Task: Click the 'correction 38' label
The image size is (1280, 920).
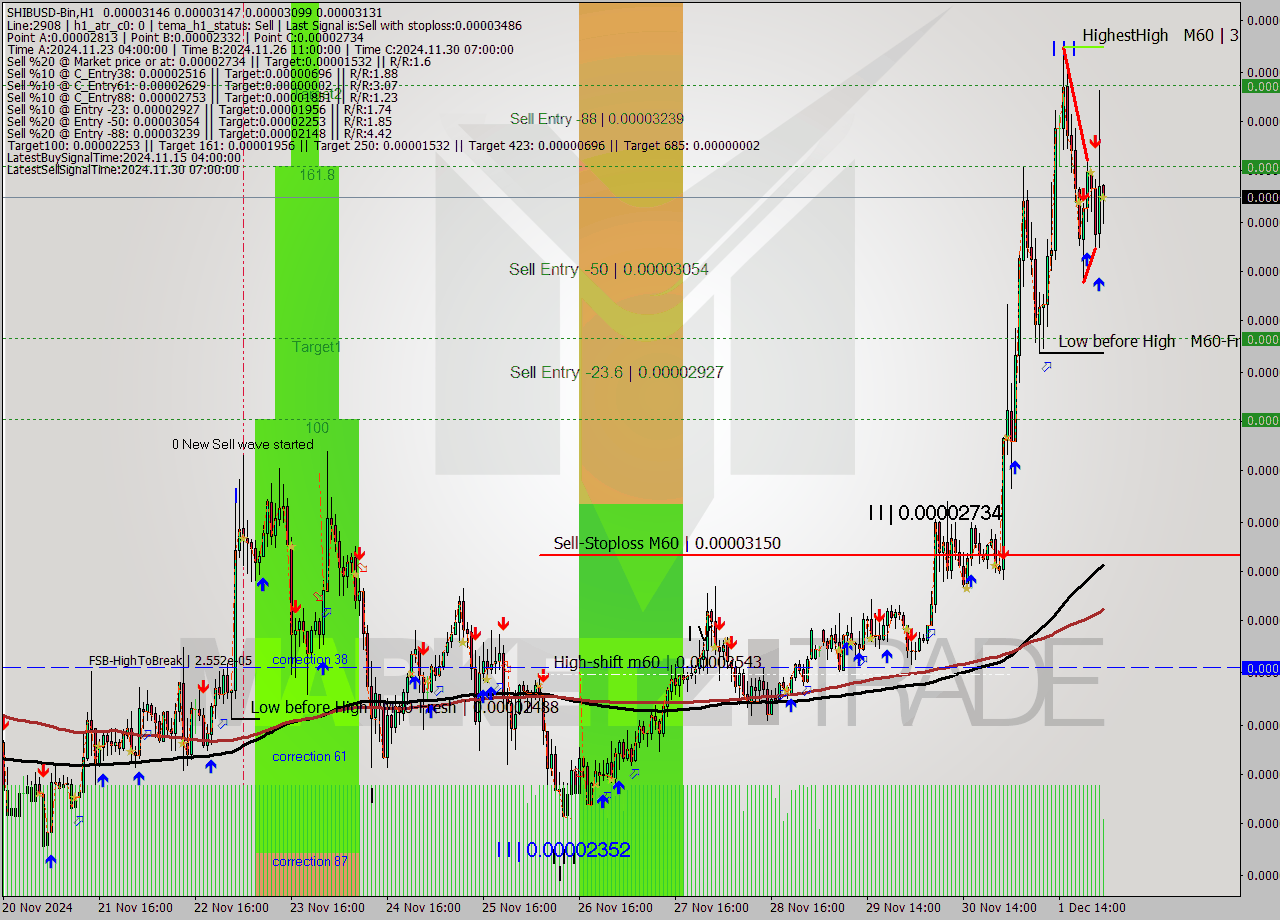Action: 310,660
